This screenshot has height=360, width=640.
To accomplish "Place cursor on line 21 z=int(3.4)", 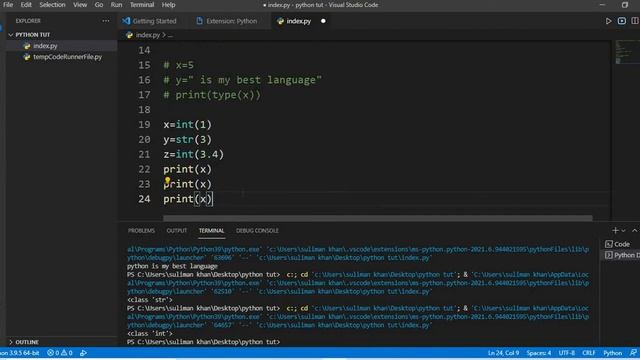I will click(x=193, y=154).
